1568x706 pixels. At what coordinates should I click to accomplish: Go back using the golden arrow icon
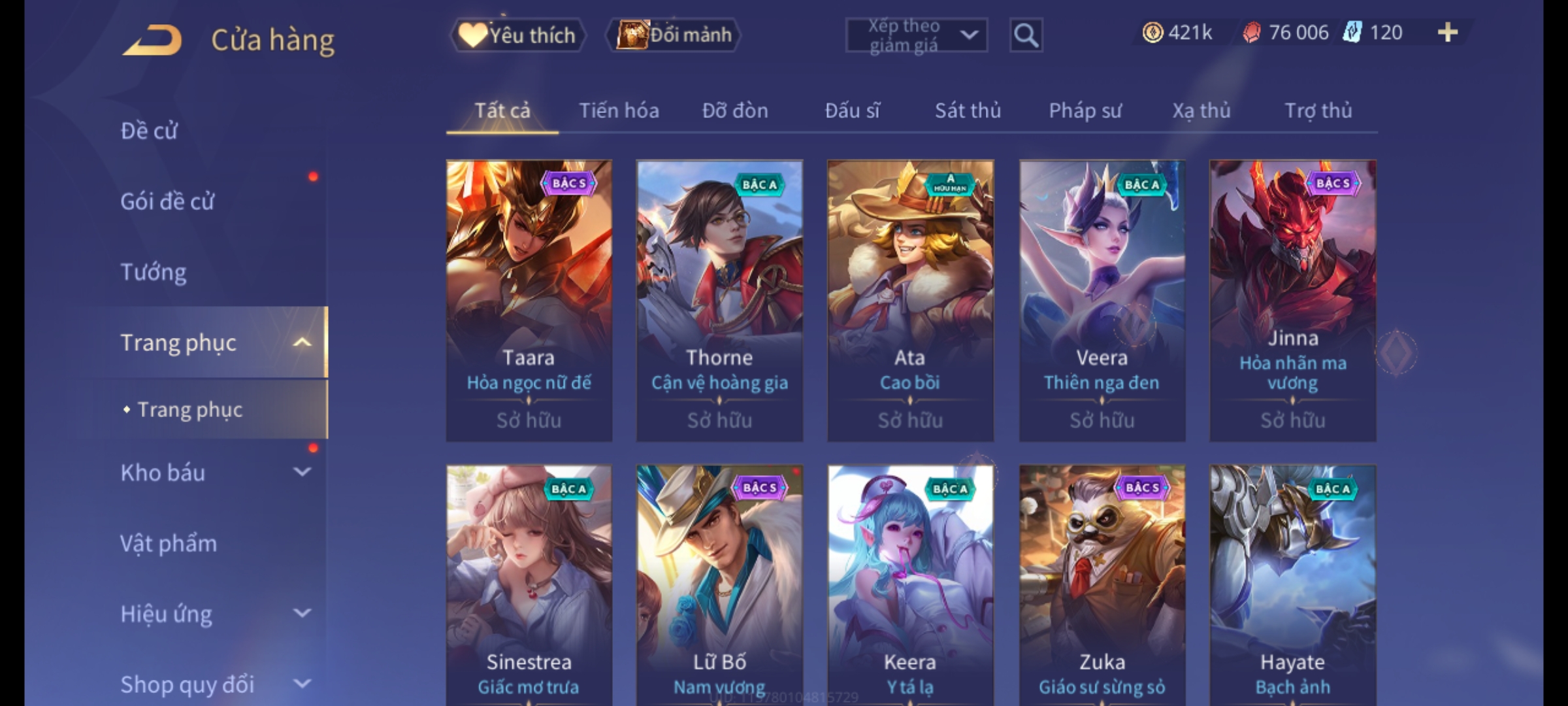pos(152,39)
